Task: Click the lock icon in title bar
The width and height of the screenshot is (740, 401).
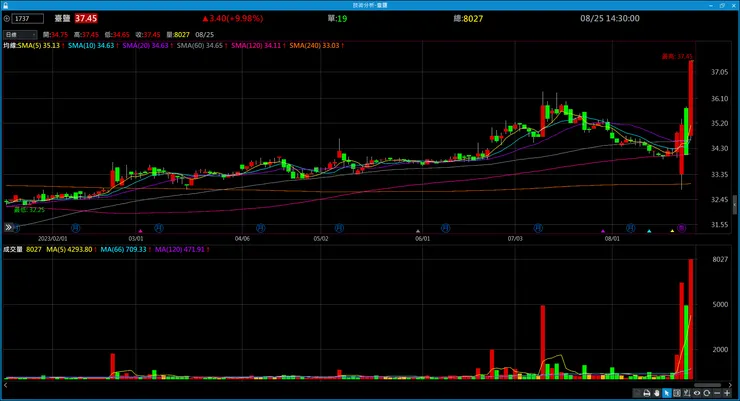Action: pos(5,5)
